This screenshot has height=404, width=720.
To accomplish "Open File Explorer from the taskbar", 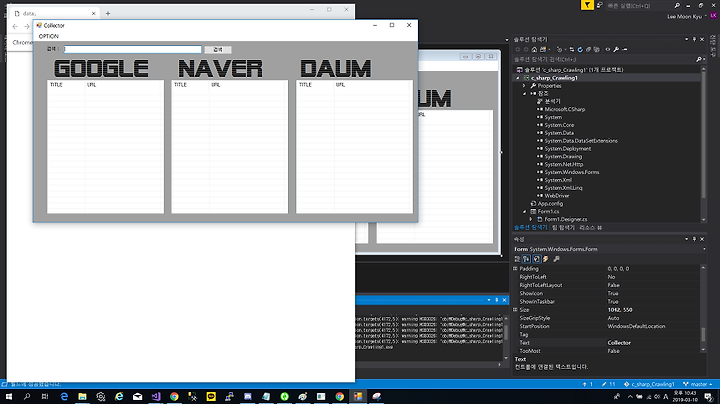I will [82, 396].
